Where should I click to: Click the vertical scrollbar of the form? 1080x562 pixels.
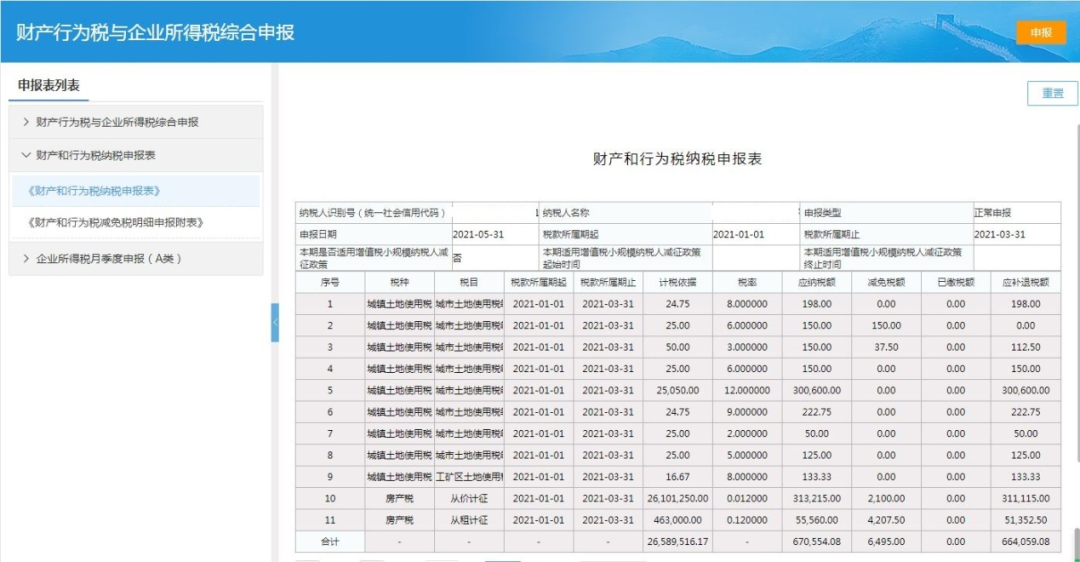(x=1077, y=293)
